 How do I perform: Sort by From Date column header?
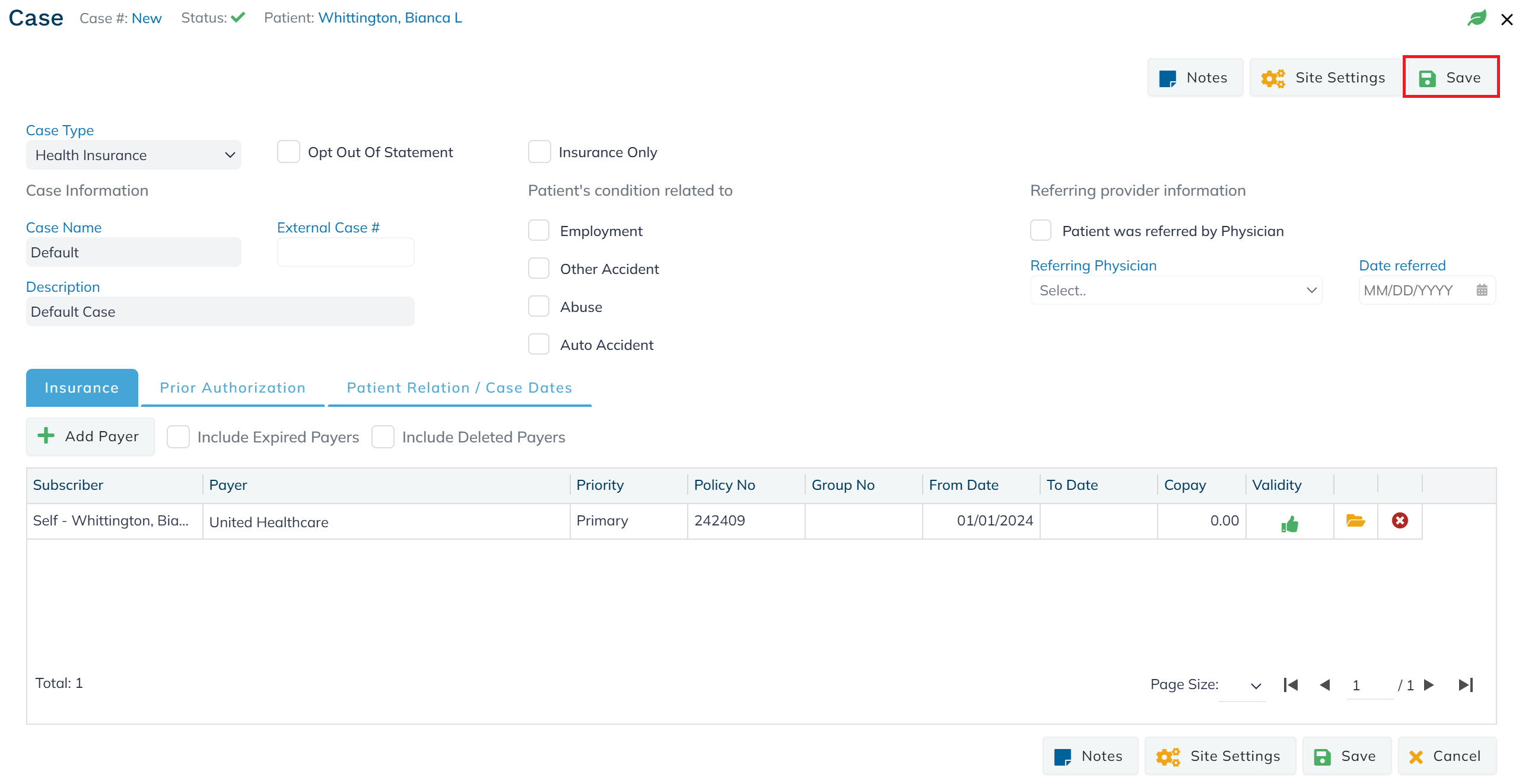[x=981, y=485]
